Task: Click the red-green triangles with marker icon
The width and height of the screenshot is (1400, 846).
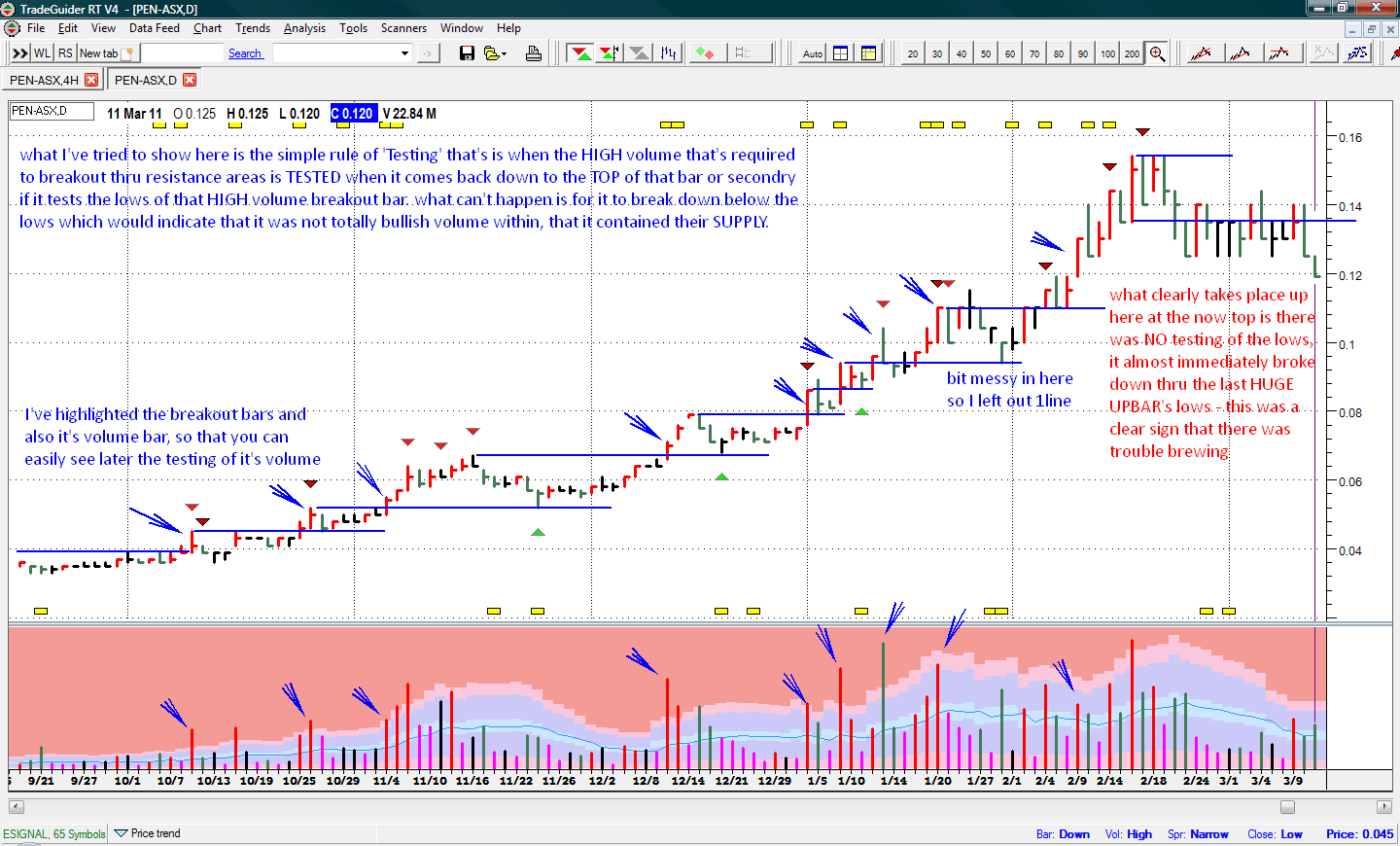Action: (611, 53)
